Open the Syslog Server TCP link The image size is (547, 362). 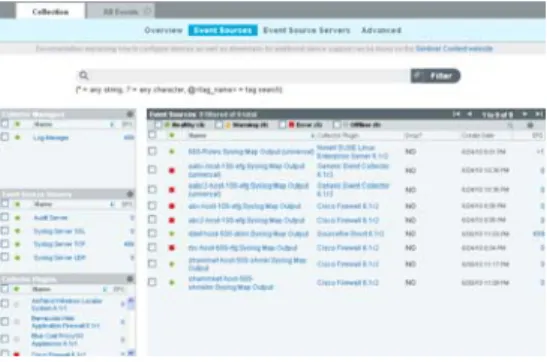(59, 244)
